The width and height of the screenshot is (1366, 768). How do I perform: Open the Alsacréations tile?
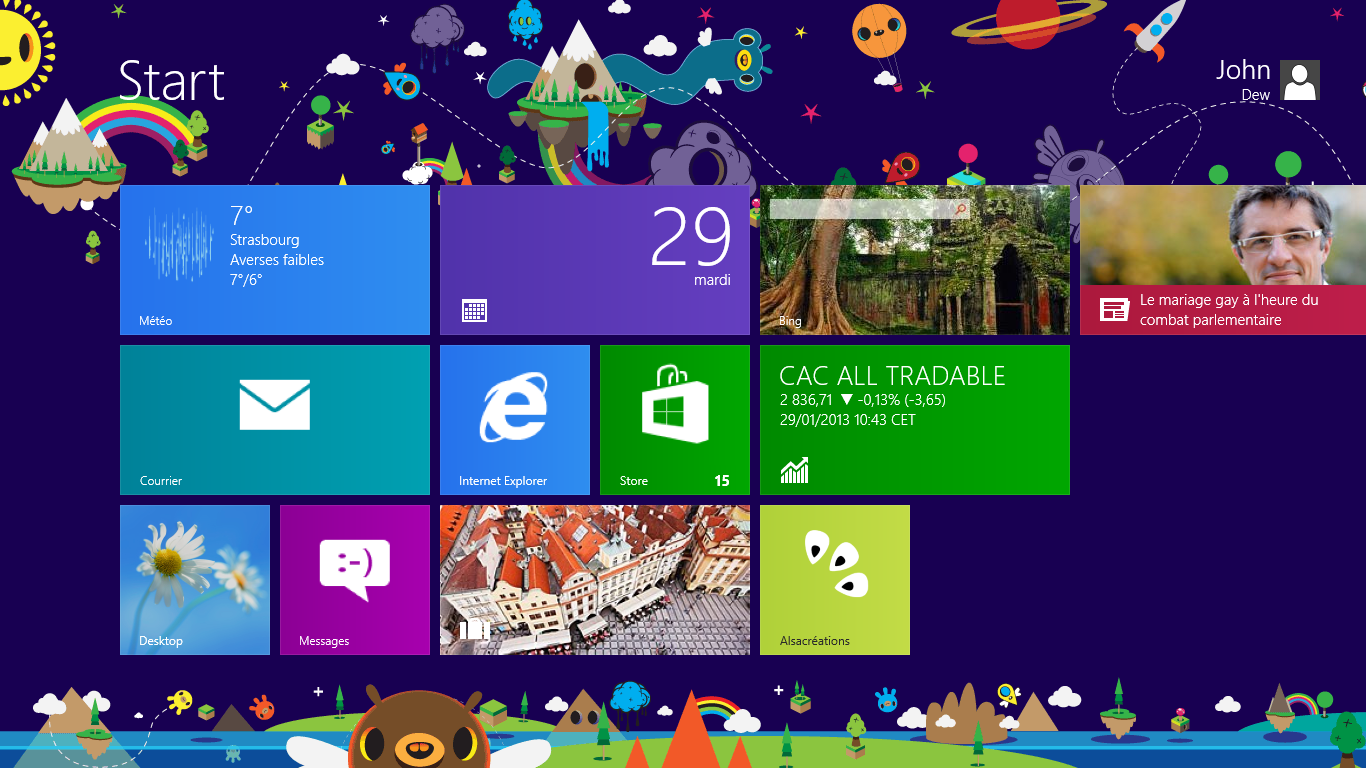(835, 580)
